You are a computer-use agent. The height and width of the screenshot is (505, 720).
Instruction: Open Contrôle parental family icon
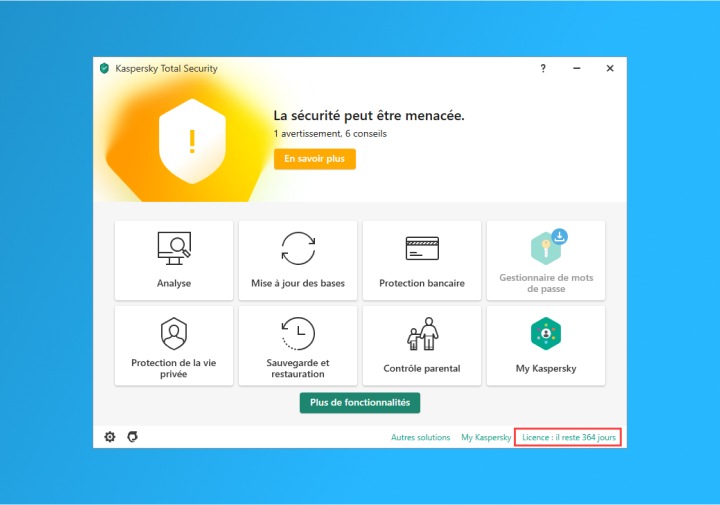coord(422,334)
